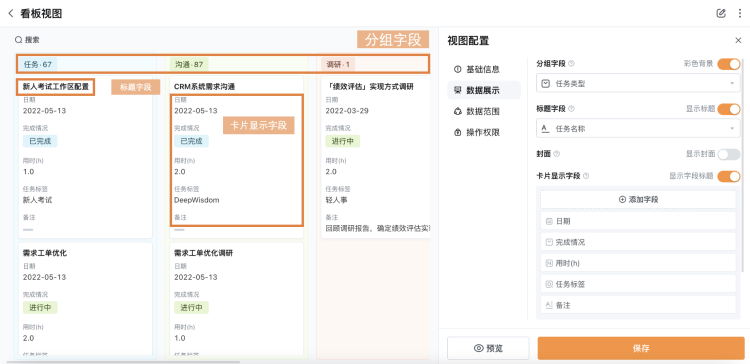Click the icon in the 任务标签 field row

[549, 284]
